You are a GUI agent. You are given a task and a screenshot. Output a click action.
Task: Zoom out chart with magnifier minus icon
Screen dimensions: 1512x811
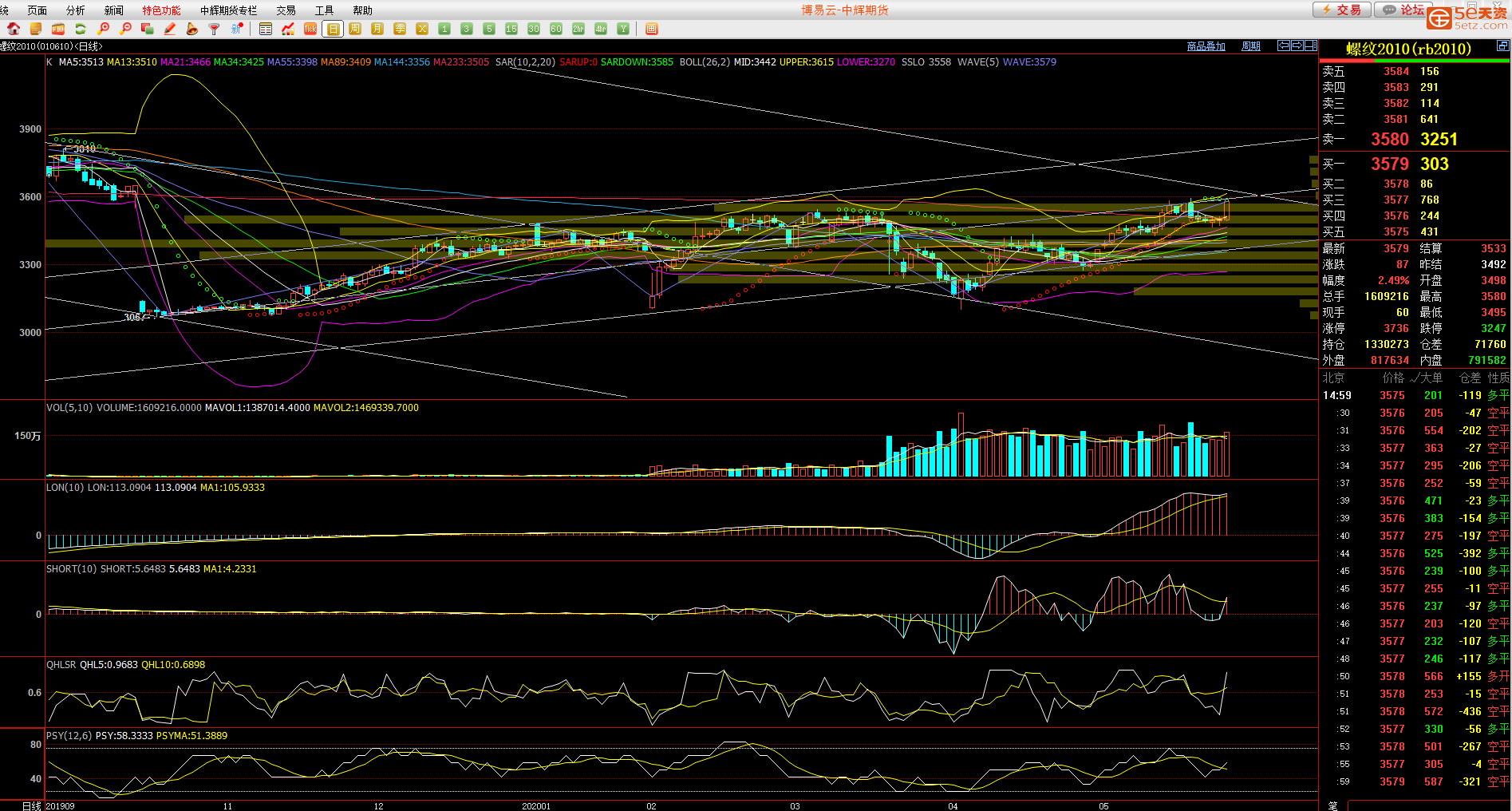click(125, 29)
